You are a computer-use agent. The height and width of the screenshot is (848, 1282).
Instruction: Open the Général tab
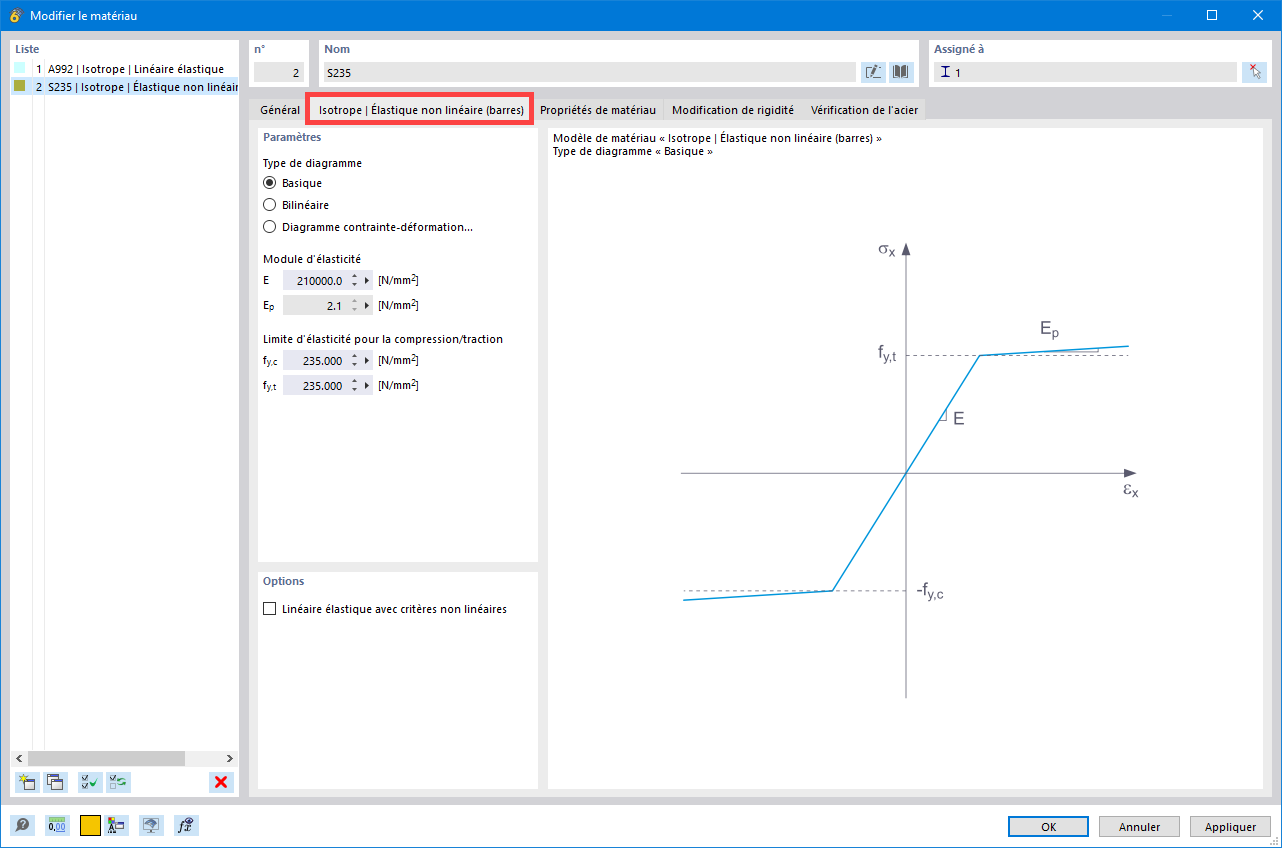280,110
